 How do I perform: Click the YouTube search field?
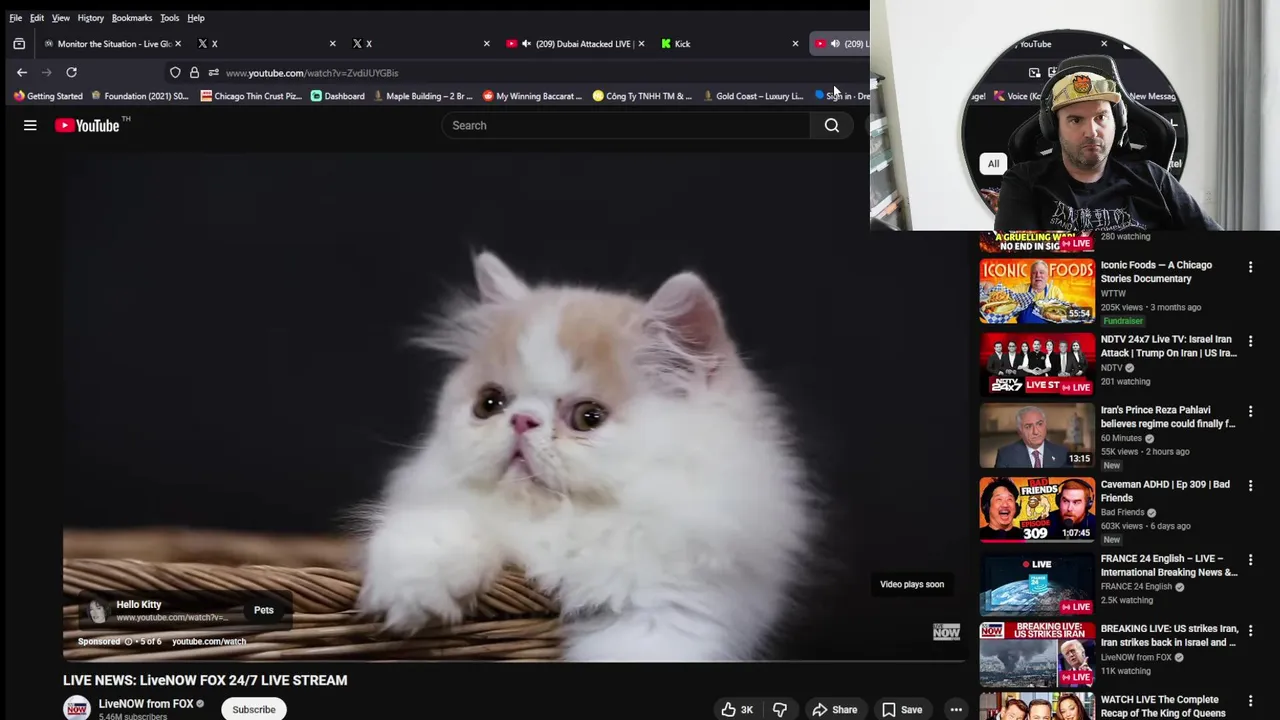pos(626,125)
